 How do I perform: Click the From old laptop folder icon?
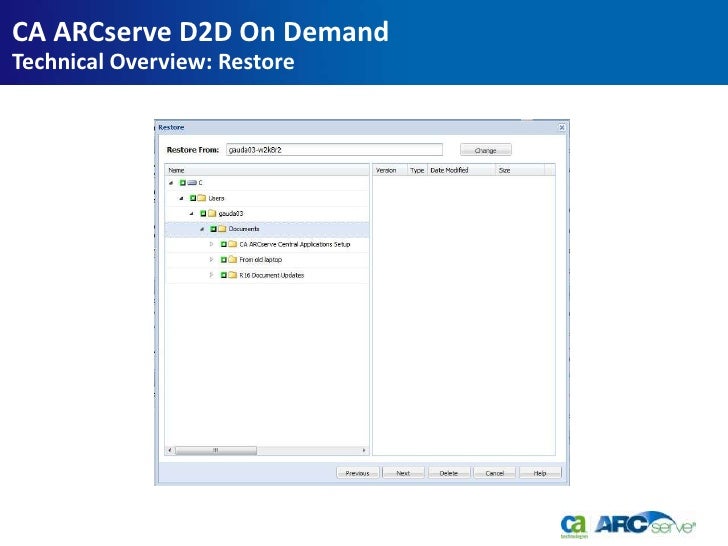coord(233,260)
